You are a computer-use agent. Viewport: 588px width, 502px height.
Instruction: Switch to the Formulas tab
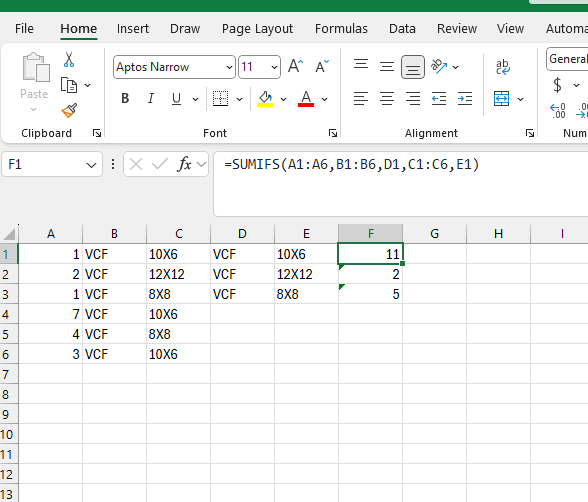point(341,29)
